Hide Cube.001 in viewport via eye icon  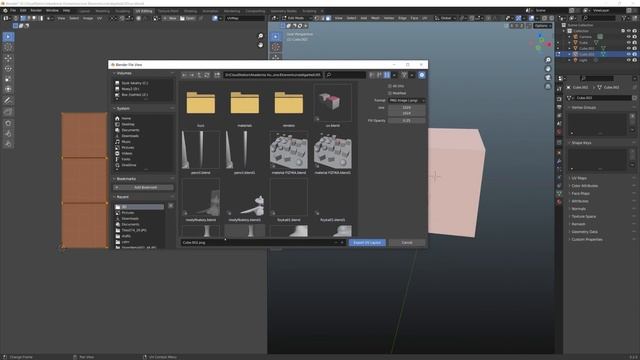pos(629,48)
